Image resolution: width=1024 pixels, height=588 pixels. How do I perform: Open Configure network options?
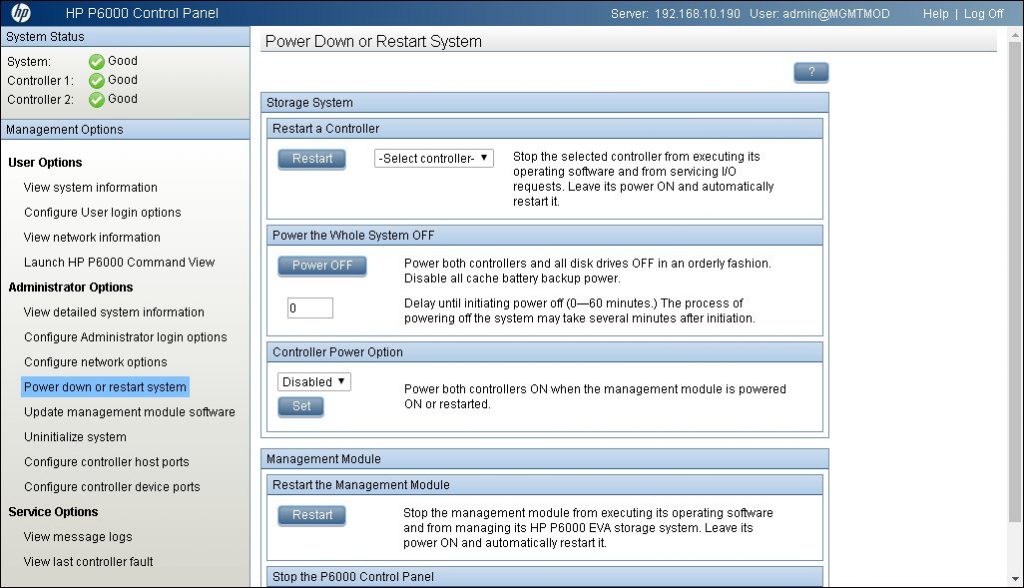(95, 362)
